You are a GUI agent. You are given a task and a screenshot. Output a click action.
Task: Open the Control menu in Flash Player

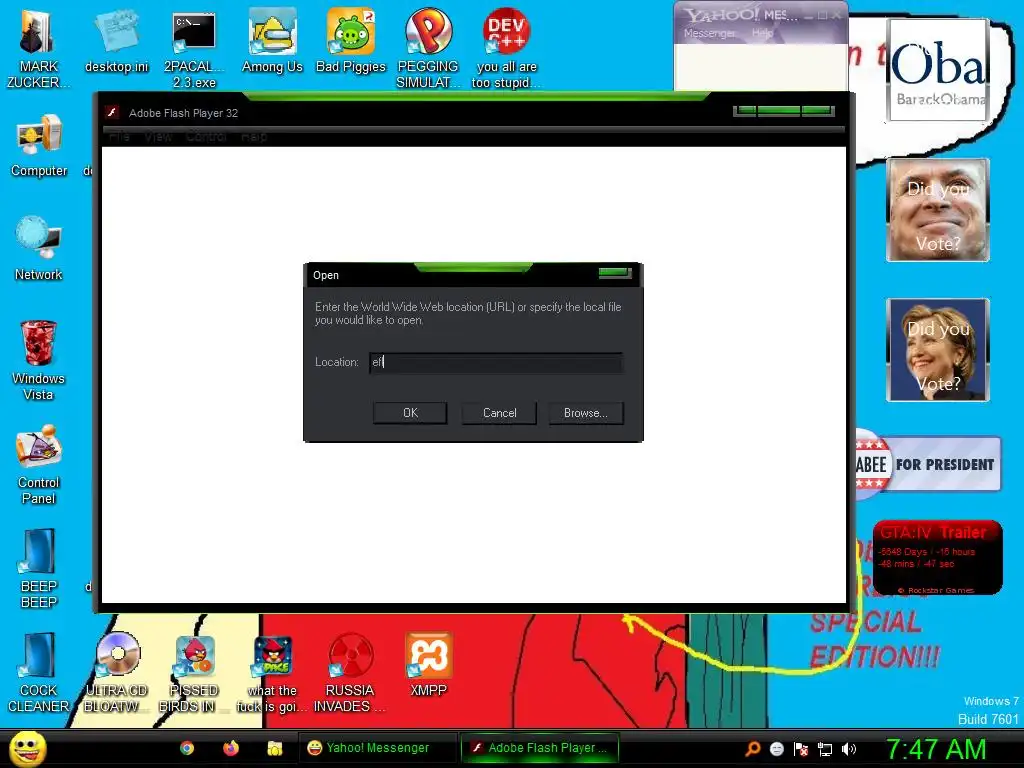click(x=206, y=136)
